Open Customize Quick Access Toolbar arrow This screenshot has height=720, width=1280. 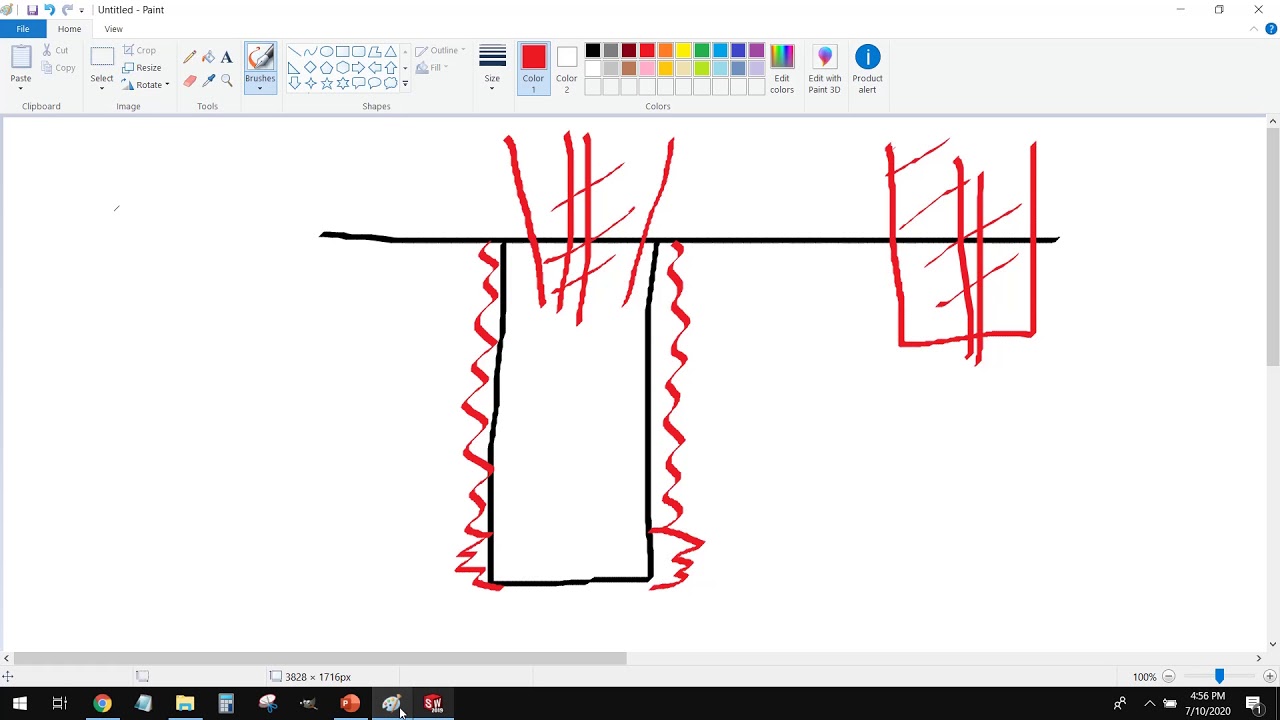click(82, 10)
